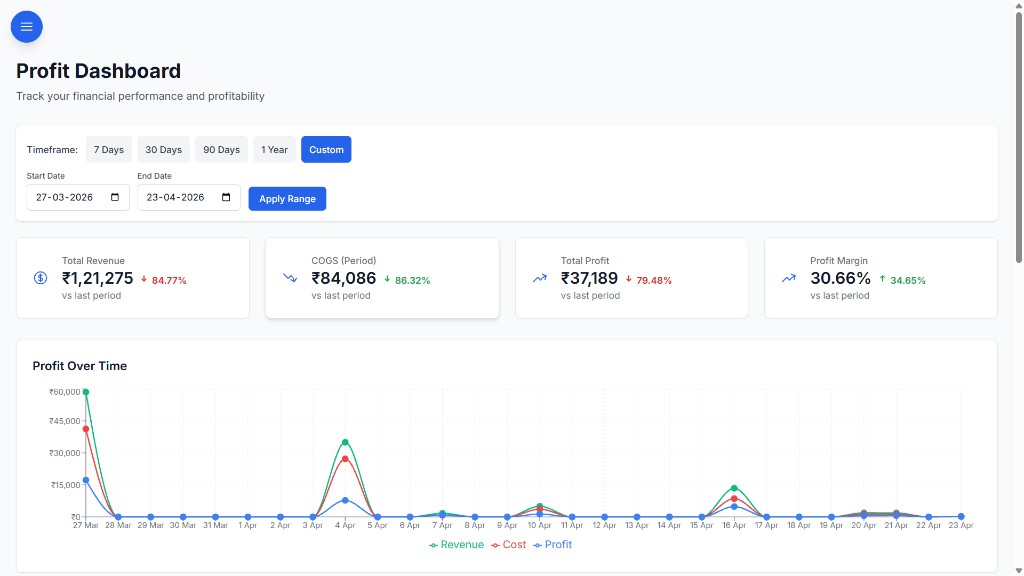
Task: Click the page vertical scrollbar thumb
Action: (x=1018, y=137)
